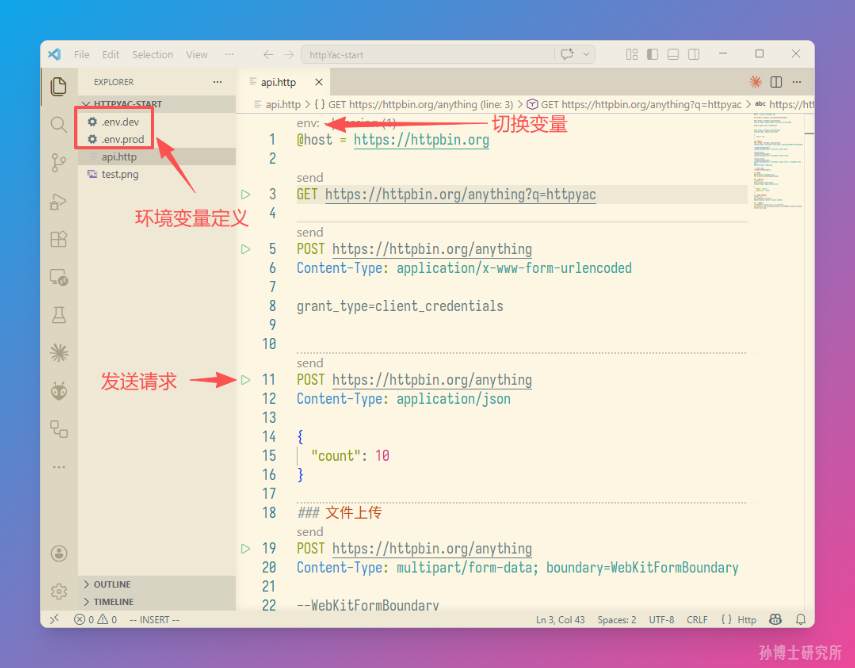Open the Selection menu
Screen dimensions: 855x668
click(153, 55)
